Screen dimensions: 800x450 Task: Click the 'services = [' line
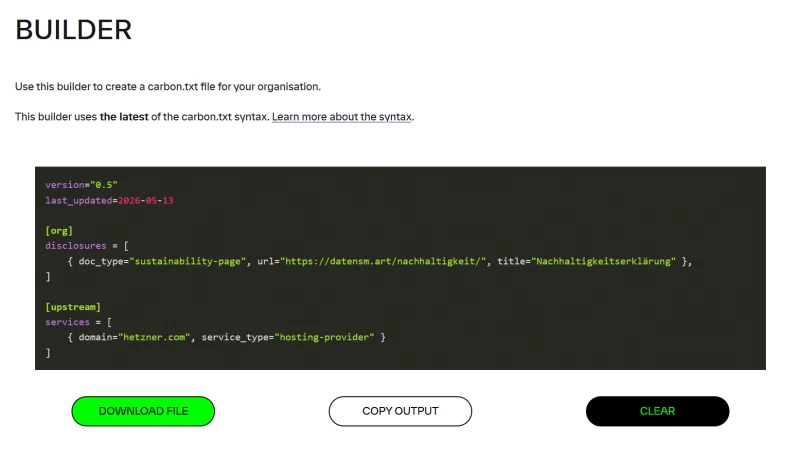coord(78,322)
